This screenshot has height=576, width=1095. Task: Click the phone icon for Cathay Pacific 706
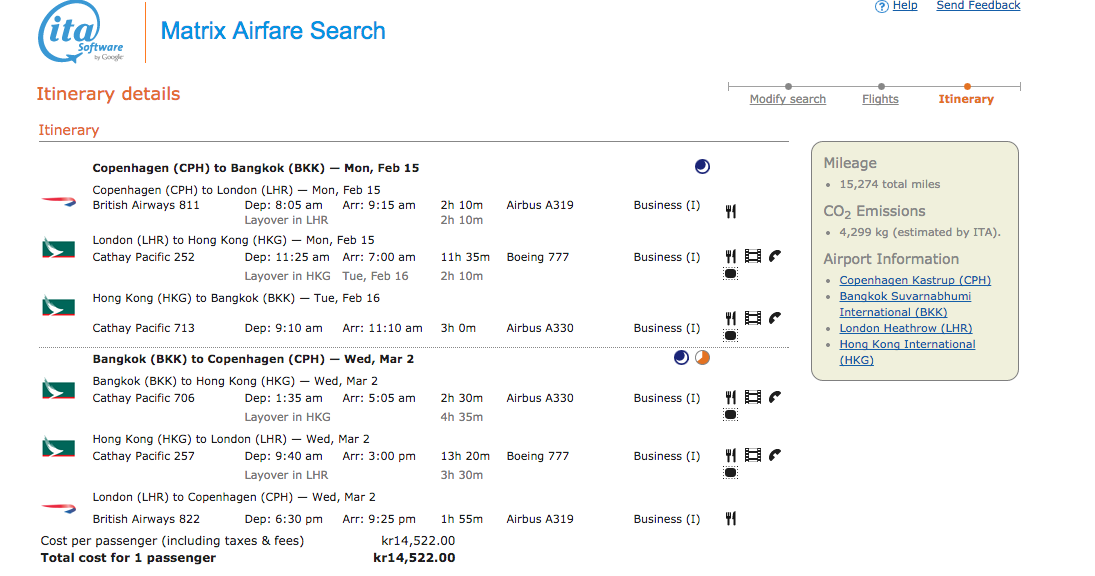(775, 397)
